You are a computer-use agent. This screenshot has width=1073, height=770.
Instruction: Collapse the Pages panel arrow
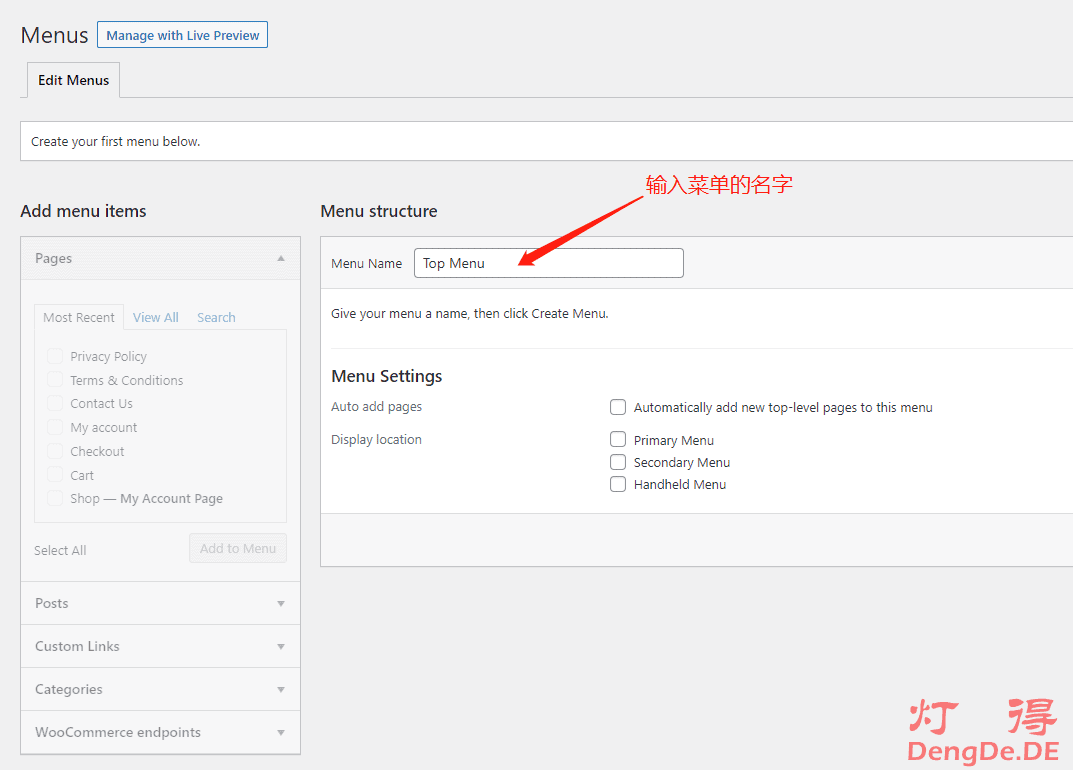[x=281, y=258]
